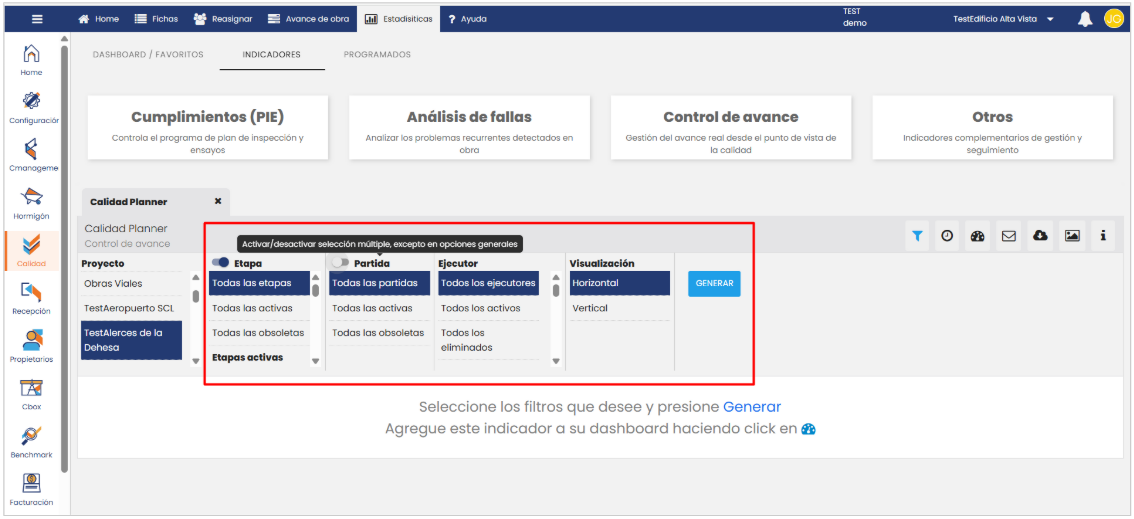
Task: Close the Calidad Planner tab
Action: pos(218,201)
